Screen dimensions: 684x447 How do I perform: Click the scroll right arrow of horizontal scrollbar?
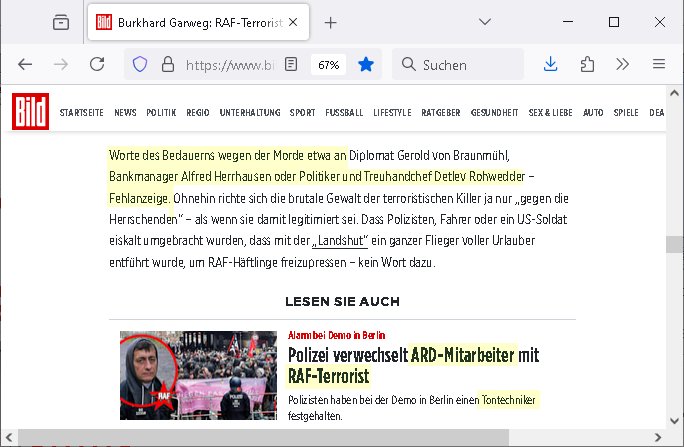pyautogui.click(x=658, y=437)
